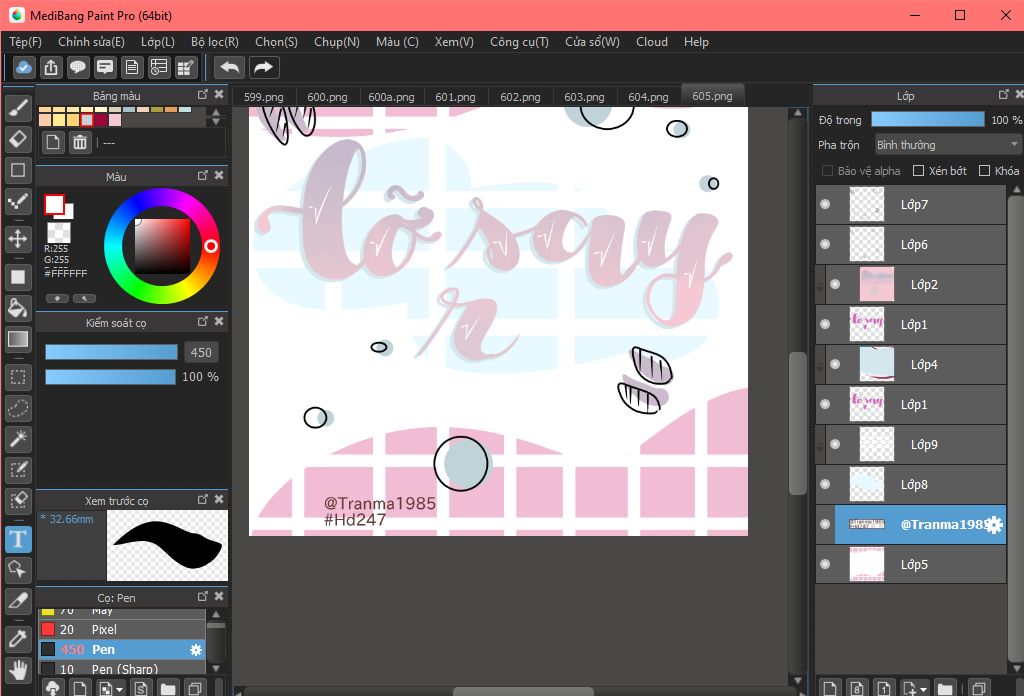Open settings gear of Pen brush
The height and width of the screenshot is (696, 1024).
tap(195, 650)
